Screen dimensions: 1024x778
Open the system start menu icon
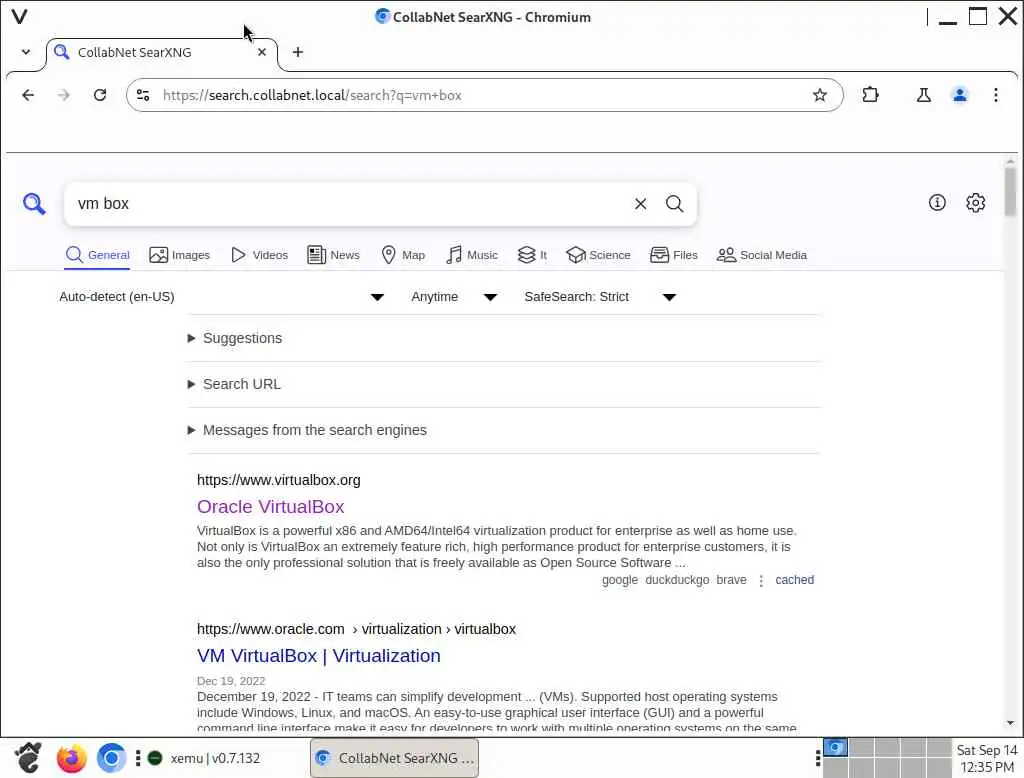click(28, 758)
